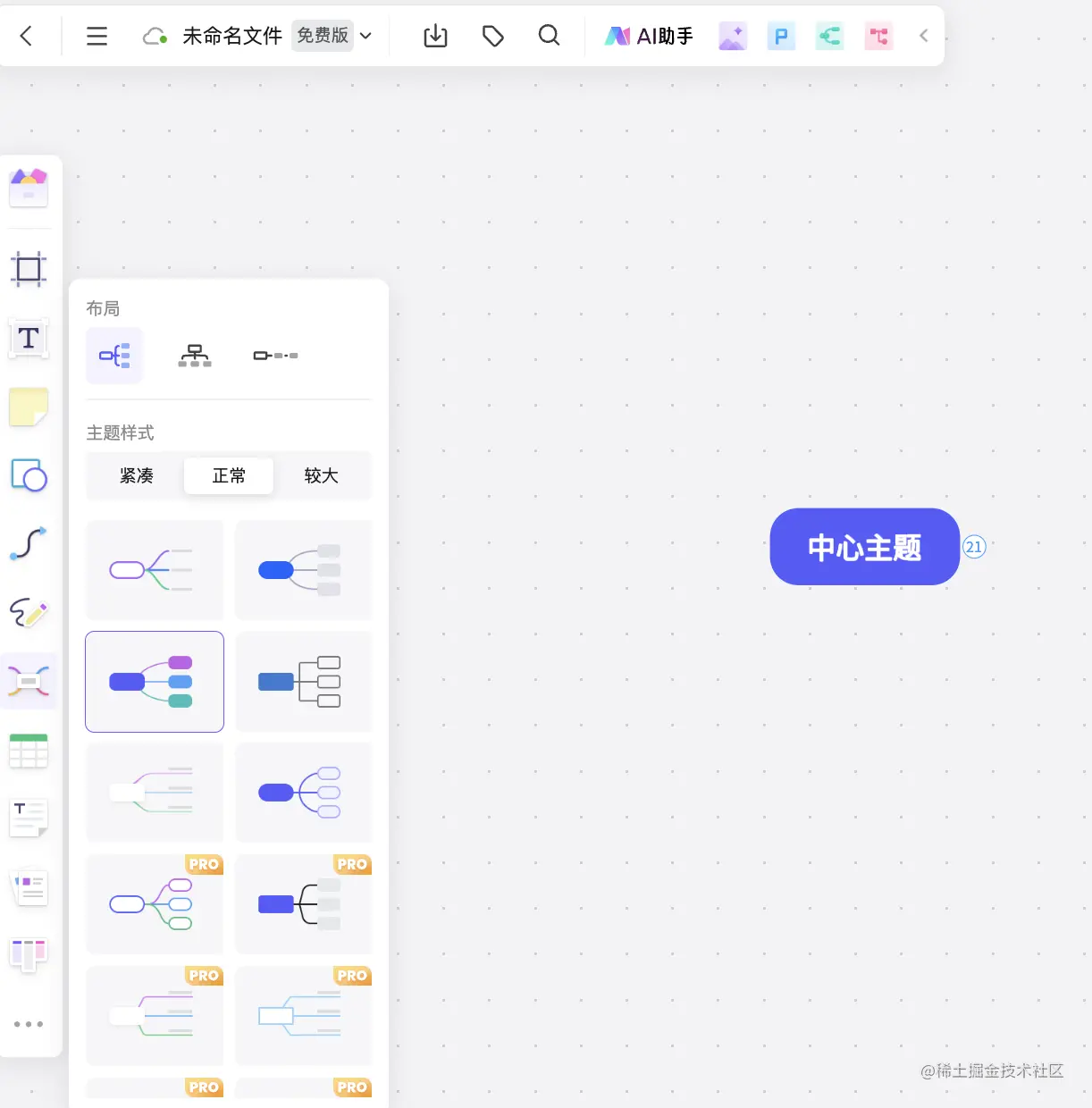Select the blue bracket outline boxes theme
This screenshot has width=1092, height=1108.
pos(304,682)
